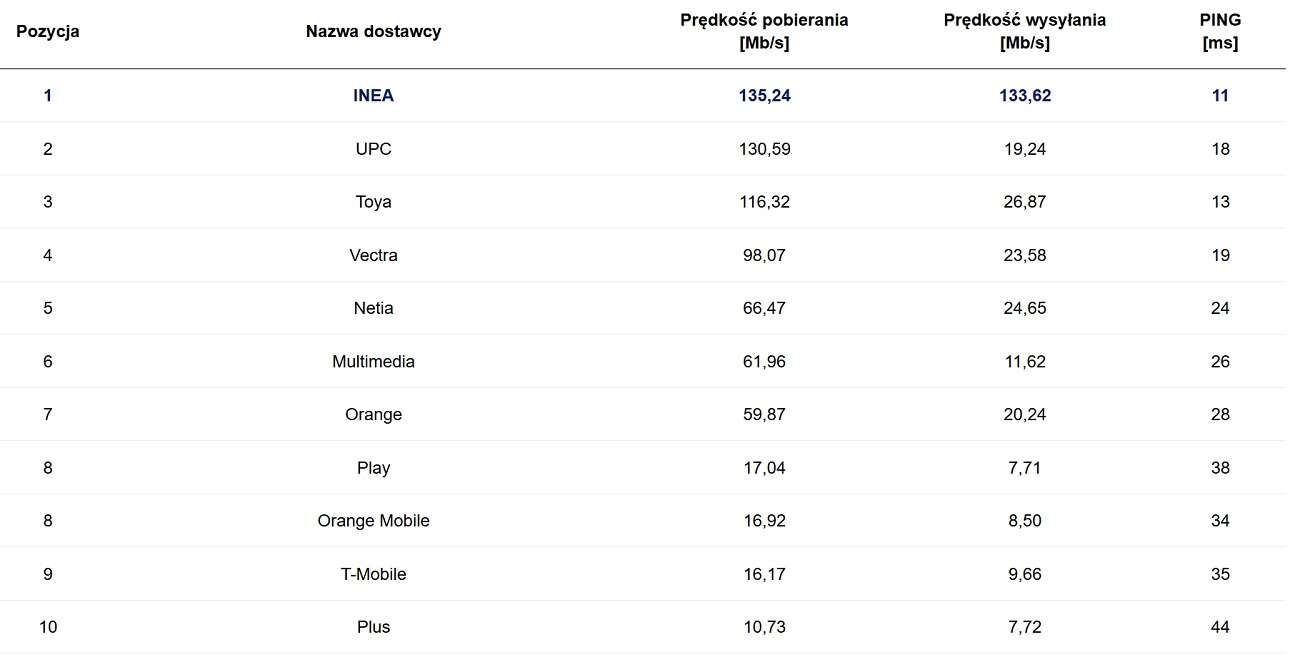Screen dimensions: 1300x657
Task: Select the Netia provider name
Action: (x=373, y=308)
